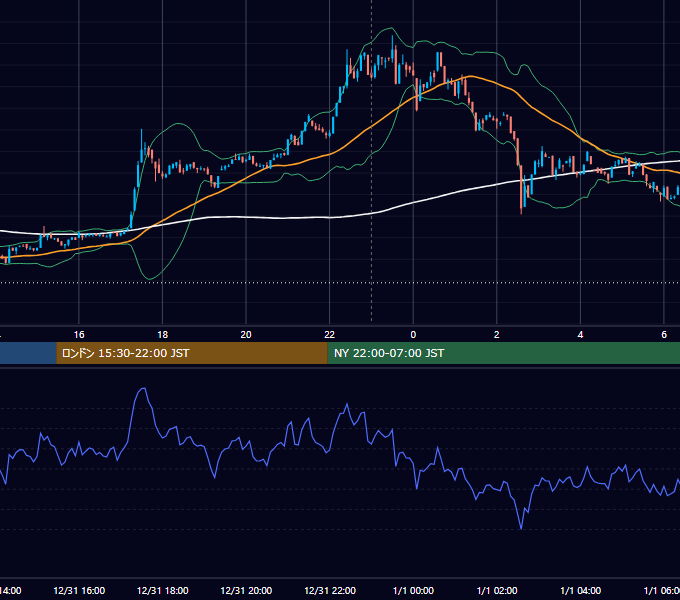Click the blue session bar before London
The image size is (680, 600).
coord(28,353)
